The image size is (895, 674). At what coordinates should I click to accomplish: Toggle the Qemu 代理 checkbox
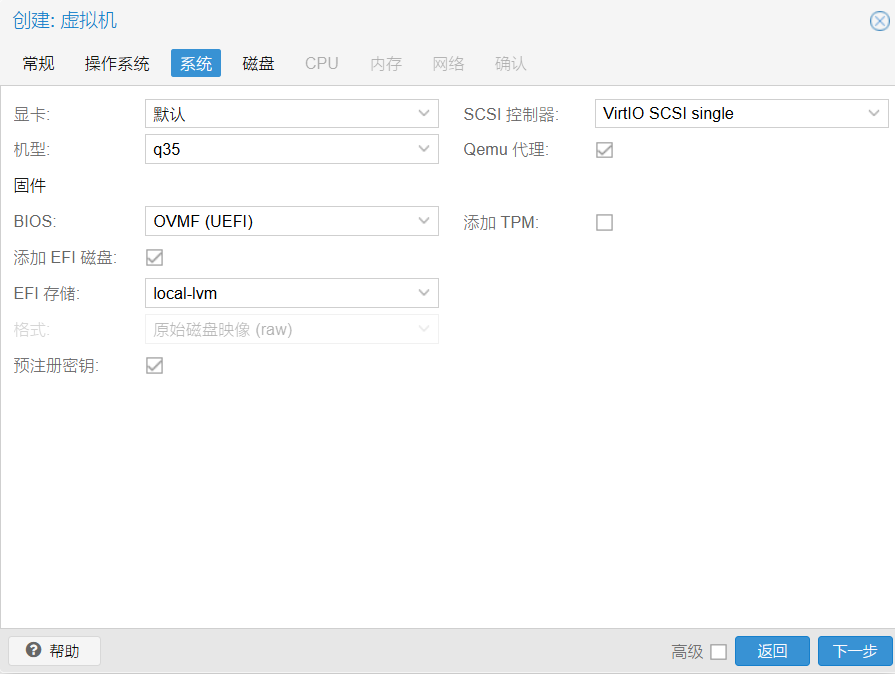[x=604, y=150]
